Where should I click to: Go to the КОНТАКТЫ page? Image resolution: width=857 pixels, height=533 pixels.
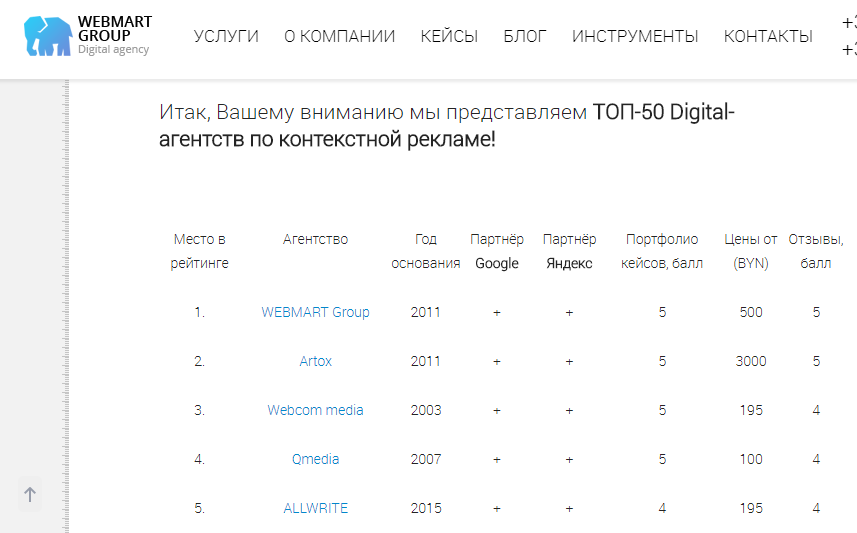point(768,36)
